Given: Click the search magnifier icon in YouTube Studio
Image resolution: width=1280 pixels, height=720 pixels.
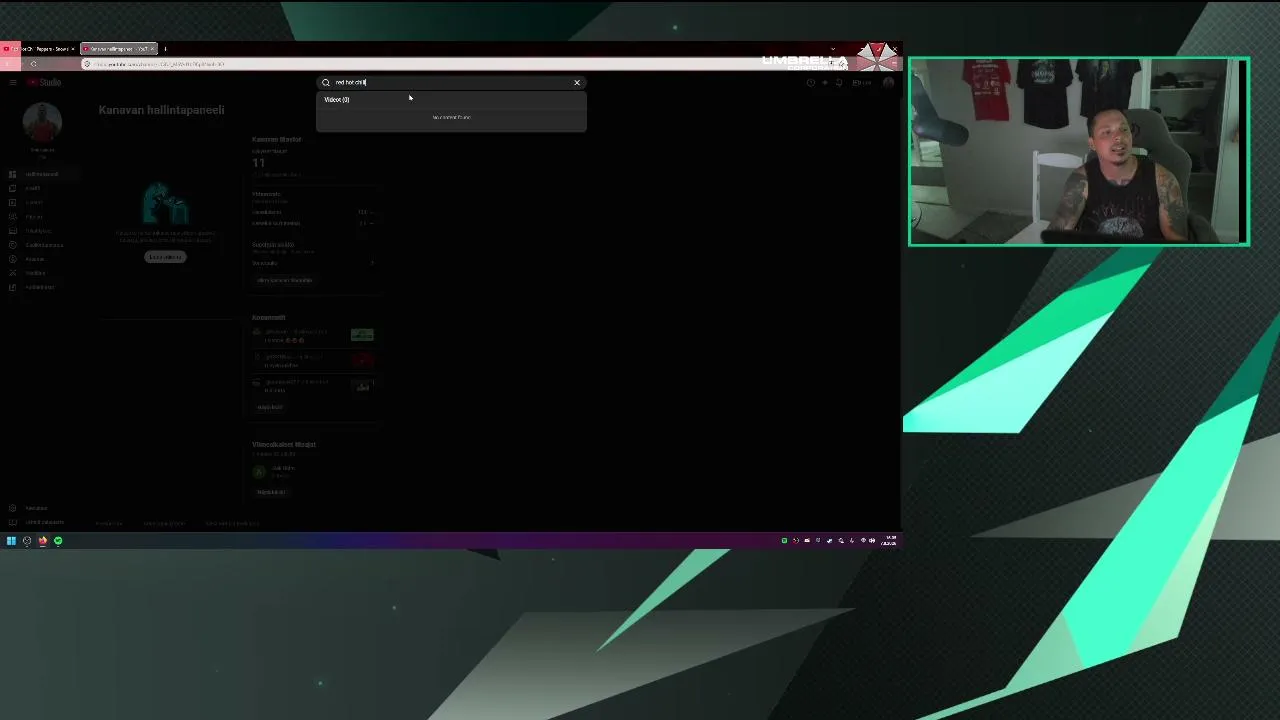Looking at the screenshot, I should tap(326, 83).
